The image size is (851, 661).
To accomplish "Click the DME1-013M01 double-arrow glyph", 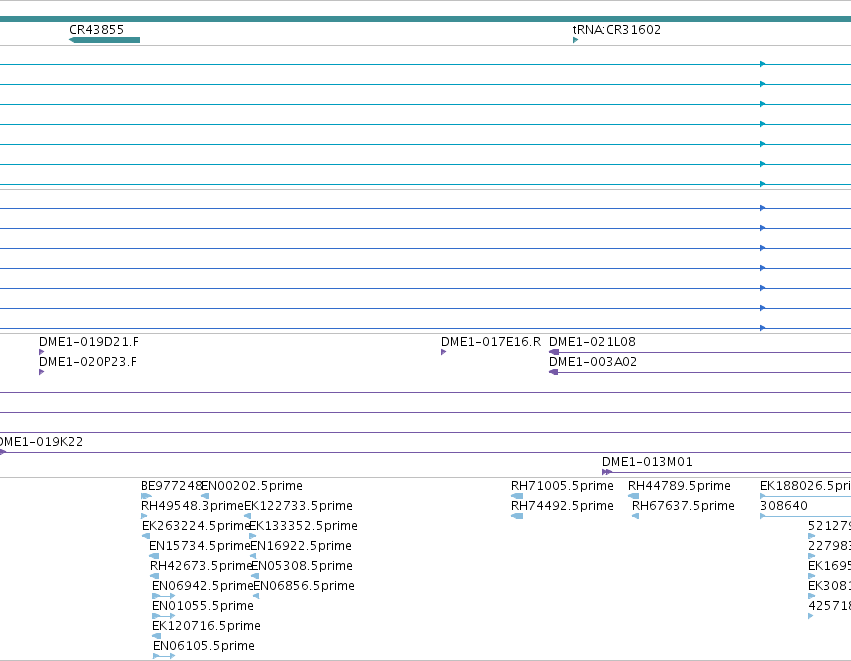I will pyautogui.click(x=607, y=472).
